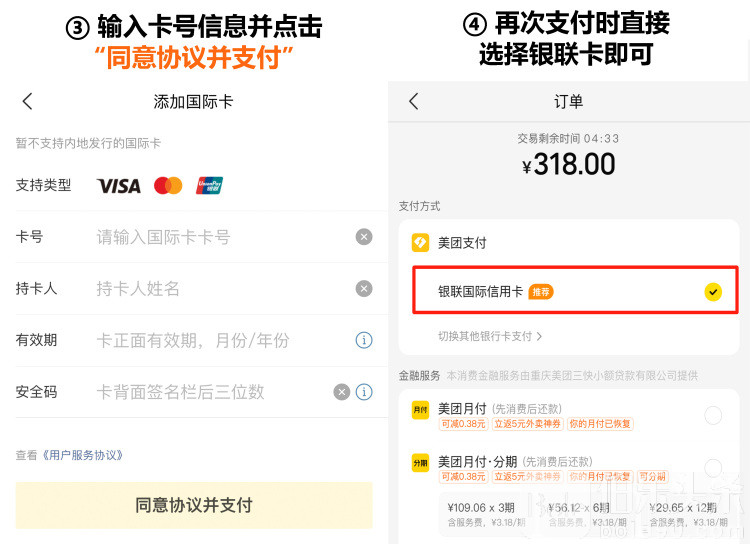The image size is (750, 544).
Task: Go back from the 订单 page
Action: click(x=414, y=101)
